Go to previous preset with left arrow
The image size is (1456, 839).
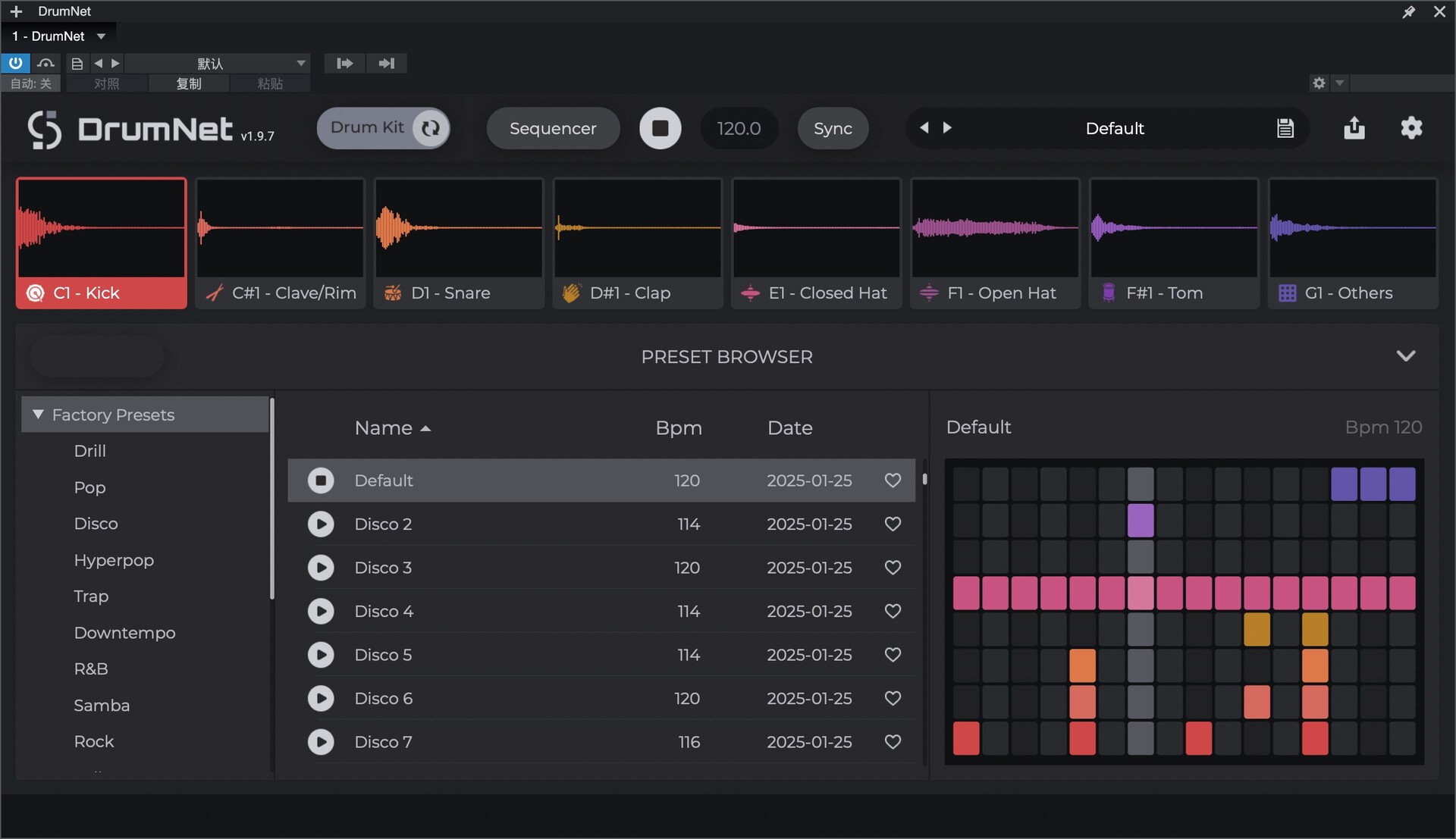click(x=924, y=127)
